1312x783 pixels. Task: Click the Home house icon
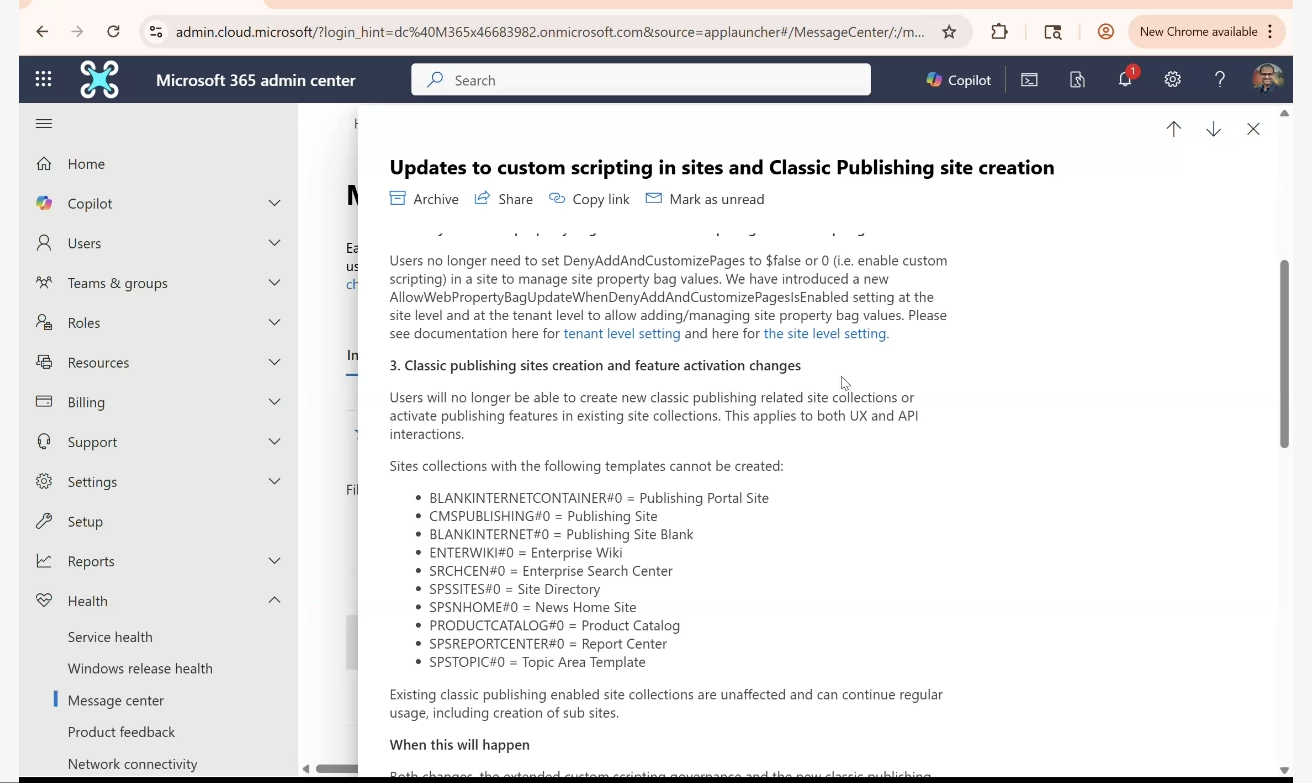44,164
